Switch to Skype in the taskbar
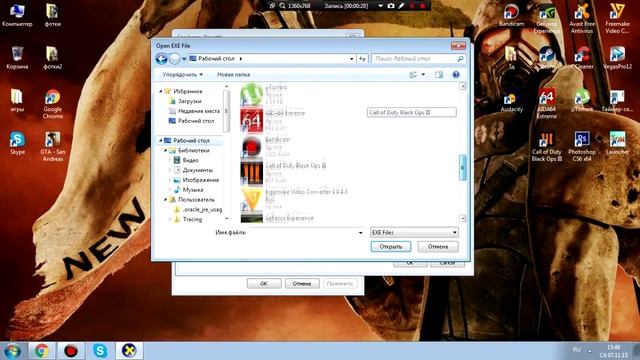Image resolution: width=640 pixels, height=360 pixels. tap(100, 351)
